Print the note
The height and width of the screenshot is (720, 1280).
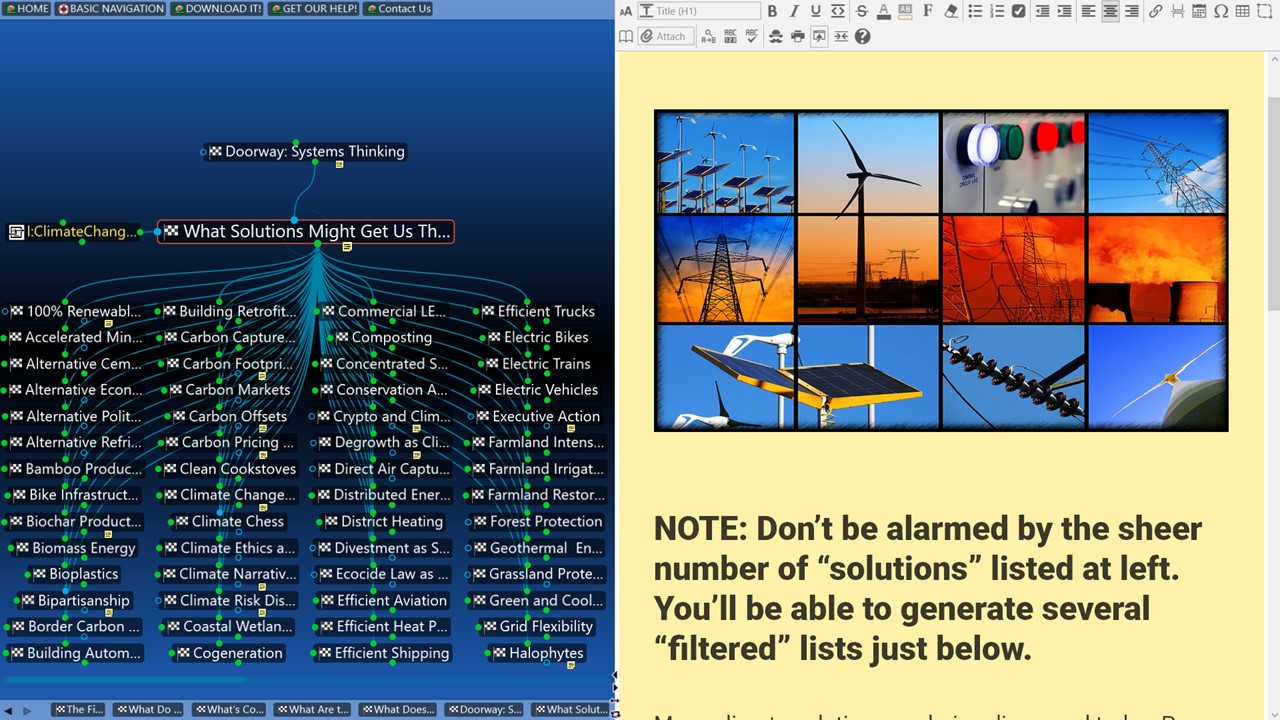(797, 36)
